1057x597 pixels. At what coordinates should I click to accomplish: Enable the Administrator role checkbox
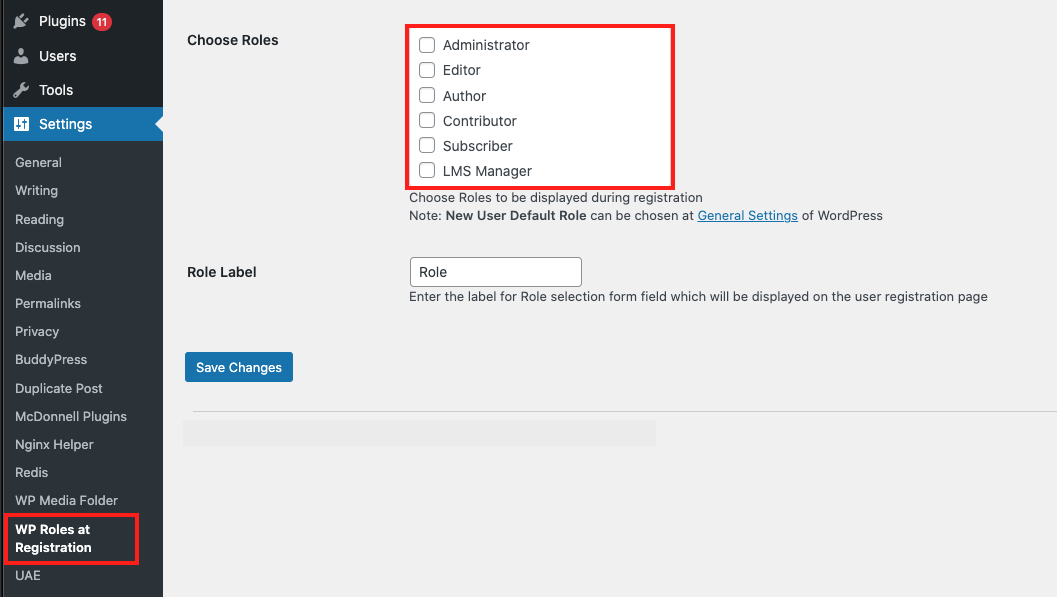[x=427, y=45]
